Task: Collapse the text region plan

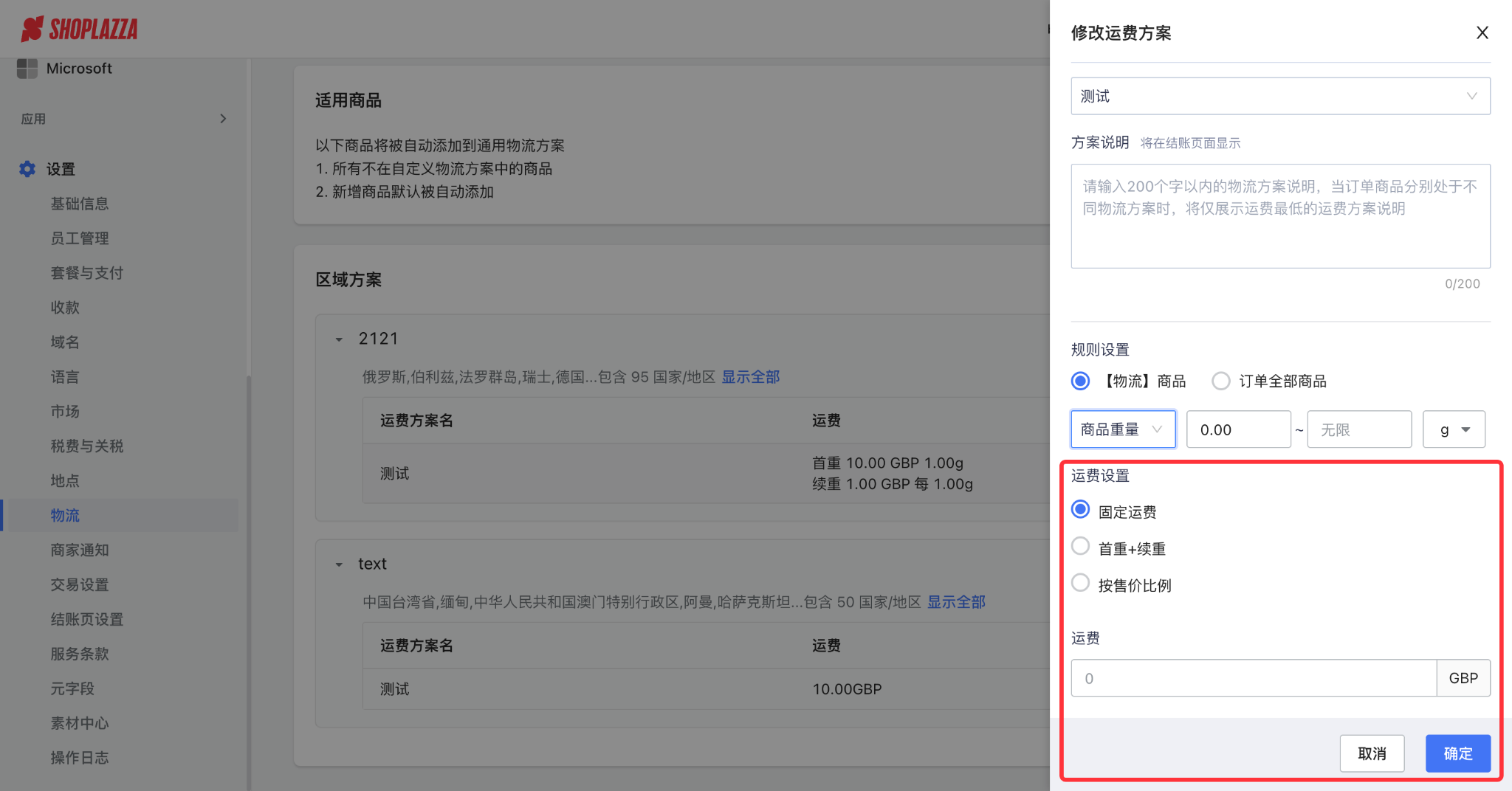Action: click(x=339, y=564)
